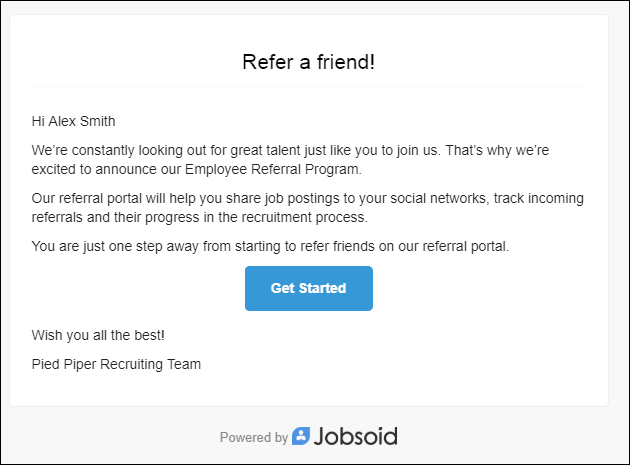Click the "Hi Alex Smith" greeting line
The width and height of the screenshot is (630, 466).
[x=74, y=122]
